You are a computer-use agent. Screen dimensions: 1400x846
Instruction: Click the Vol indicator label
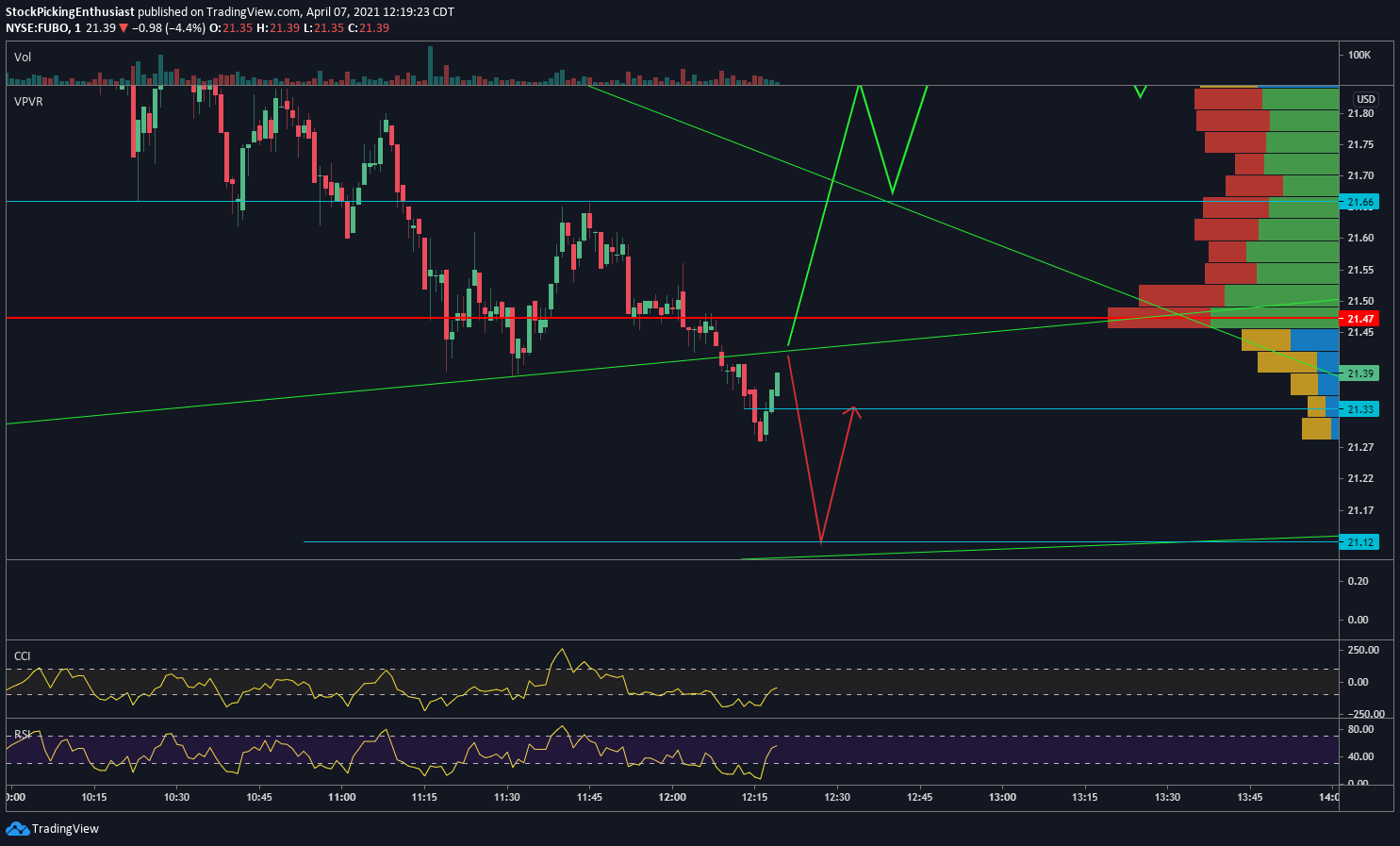coord(23,58)
